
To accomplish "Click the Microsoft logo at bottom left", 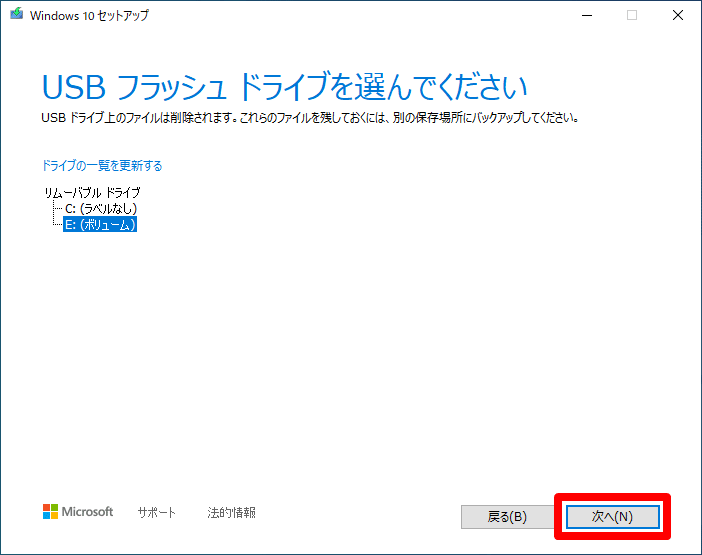I will (x=78, y=512).
